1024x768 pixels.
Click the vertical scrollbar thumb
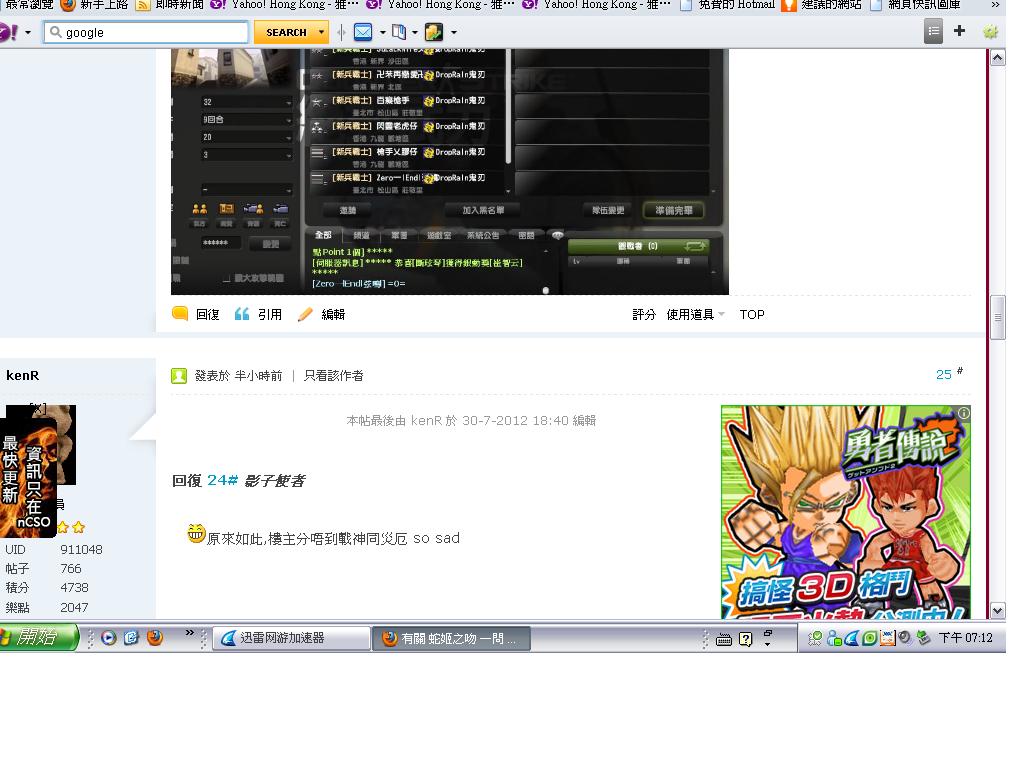(997, 317)
